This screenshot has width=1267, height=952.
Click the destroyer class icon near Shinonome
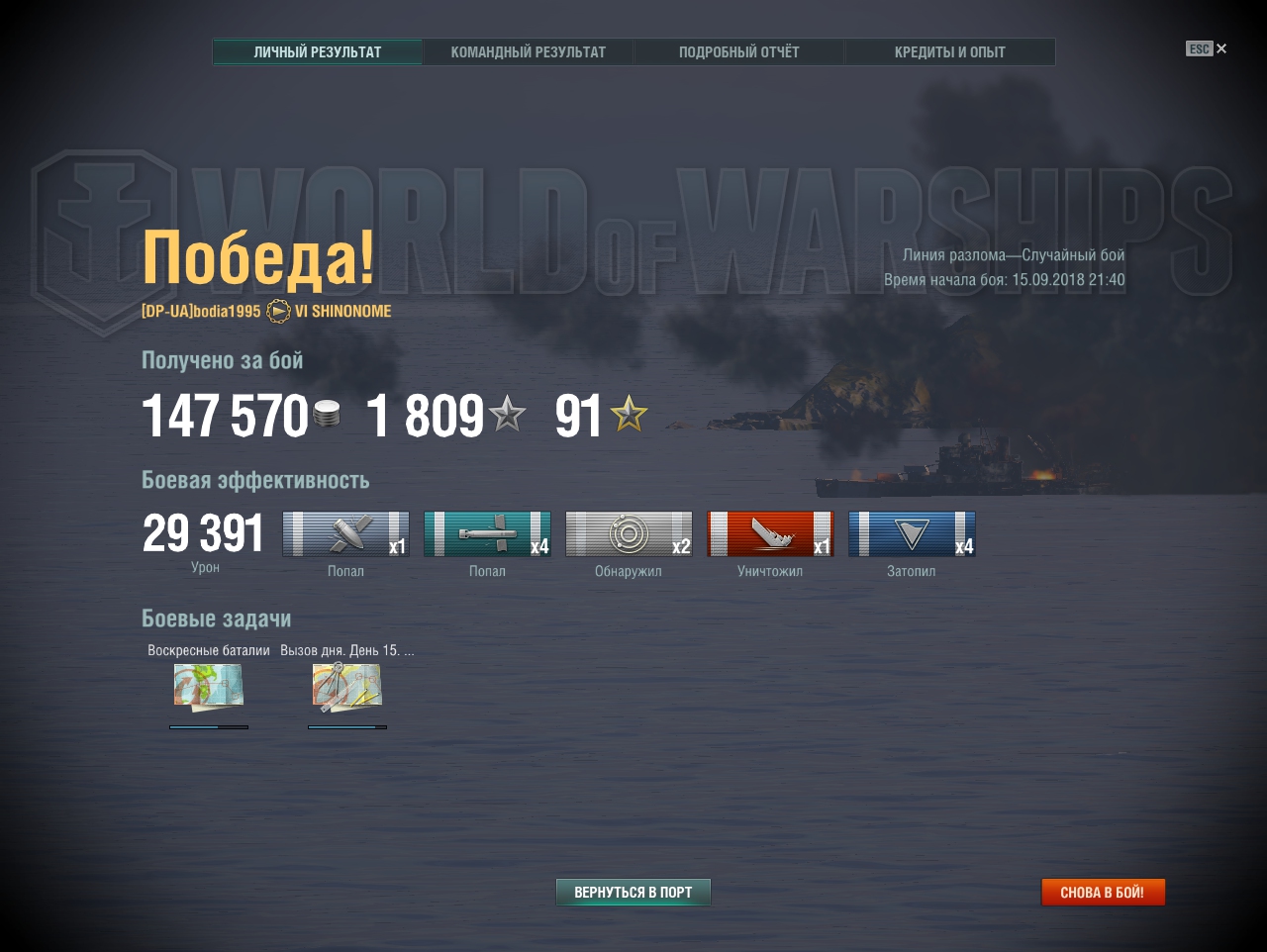click(x=279, y=312)
